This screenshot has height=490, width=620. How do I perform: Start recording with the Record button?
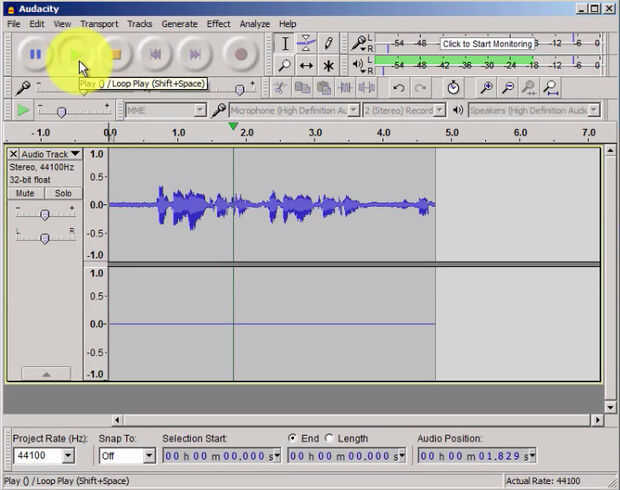(241, 54)
